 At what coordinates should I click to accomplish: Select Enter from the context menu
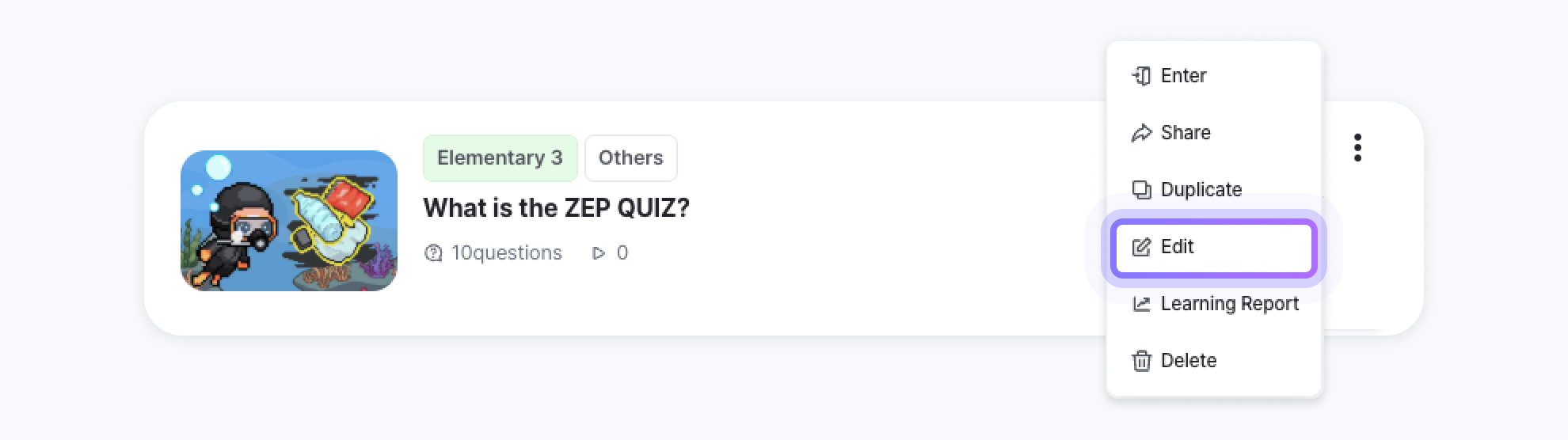coord(1183,76)
